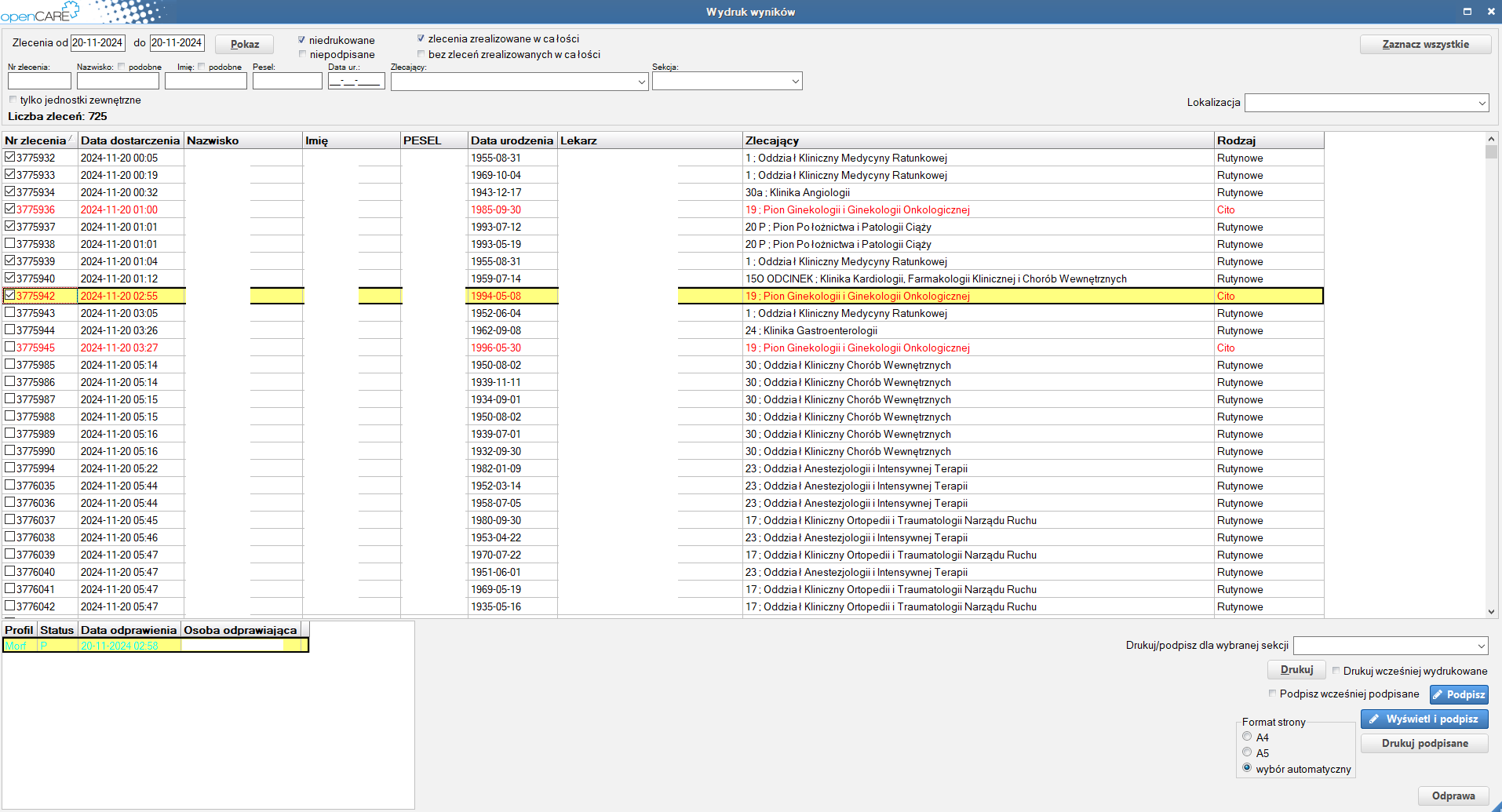The height and width of the screenshot is (812, 1502).
Task: Enable the niepodpisane checkbox
Action: coord(302,54)
